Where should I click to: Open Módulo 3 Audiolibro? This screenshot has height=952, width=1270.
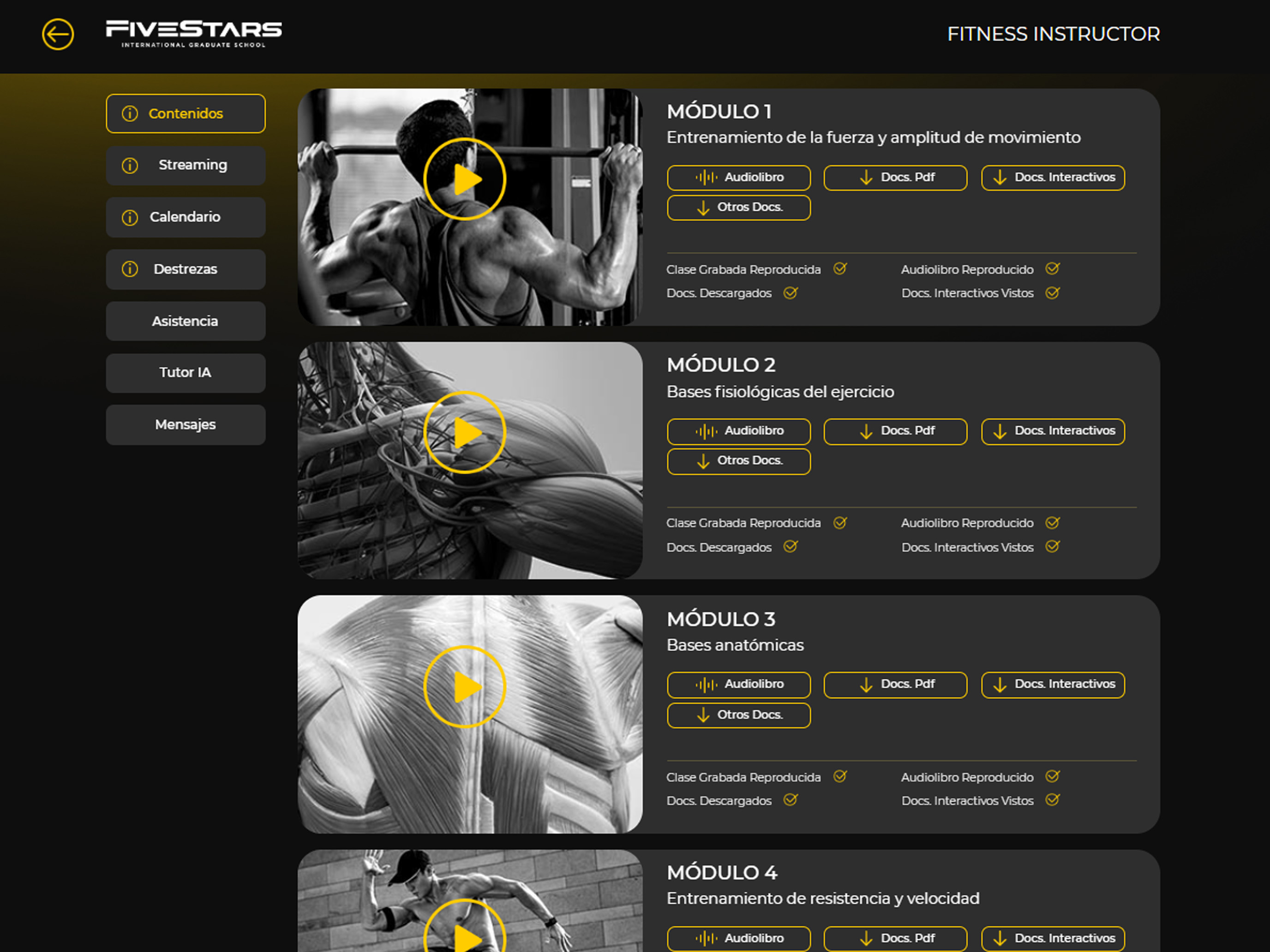pyautogui.click(x=739, y=685)
